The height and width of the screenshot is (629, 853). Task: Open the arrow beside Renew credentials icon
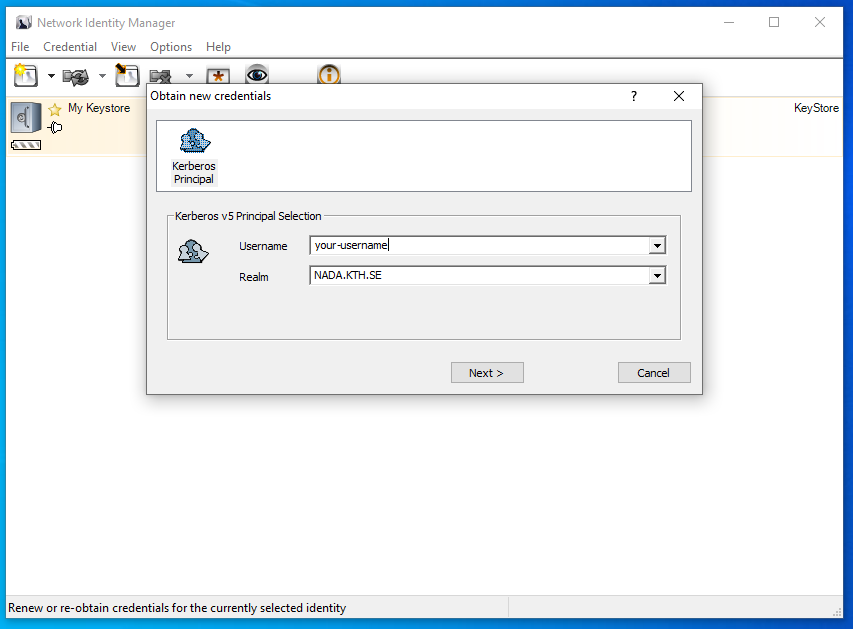pyautogui.click(x=102, y=76)
